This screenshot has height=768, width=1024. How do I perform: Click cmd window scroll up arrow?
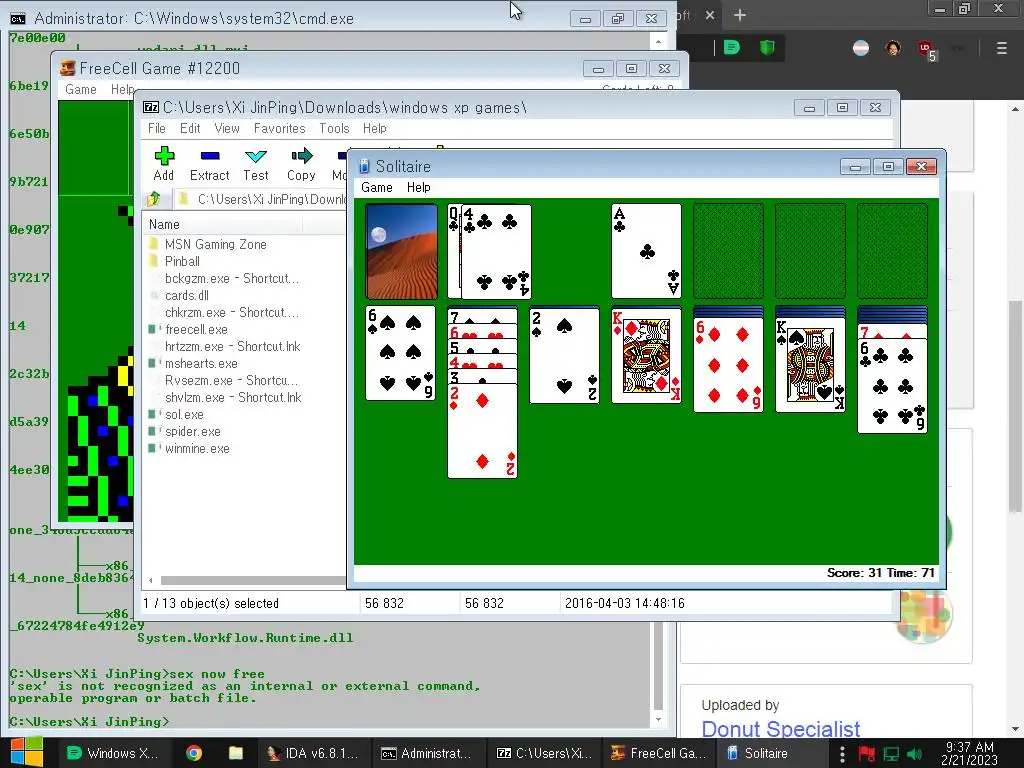pos(658,41)
